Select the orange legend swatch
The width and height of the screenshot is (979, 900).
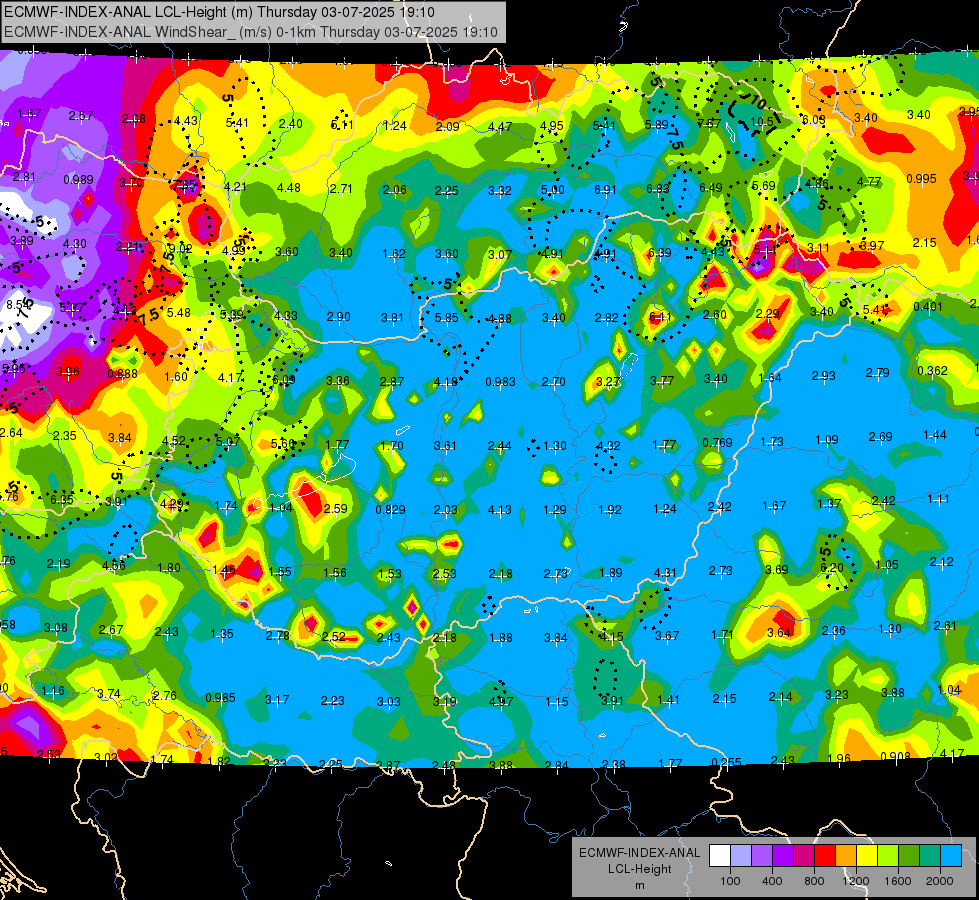846,855
